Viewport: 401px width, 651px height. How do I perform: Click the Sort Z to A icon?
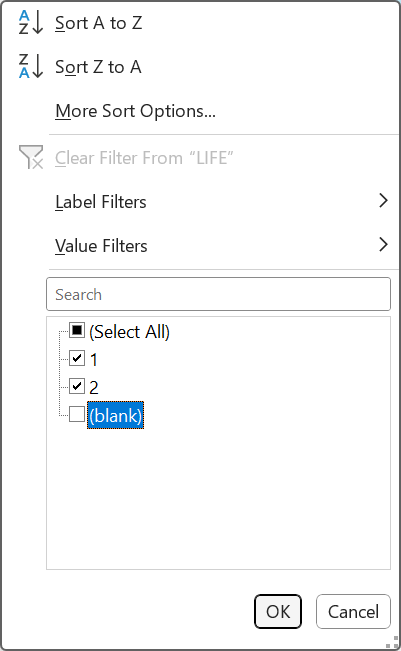[x=31, y=66]
